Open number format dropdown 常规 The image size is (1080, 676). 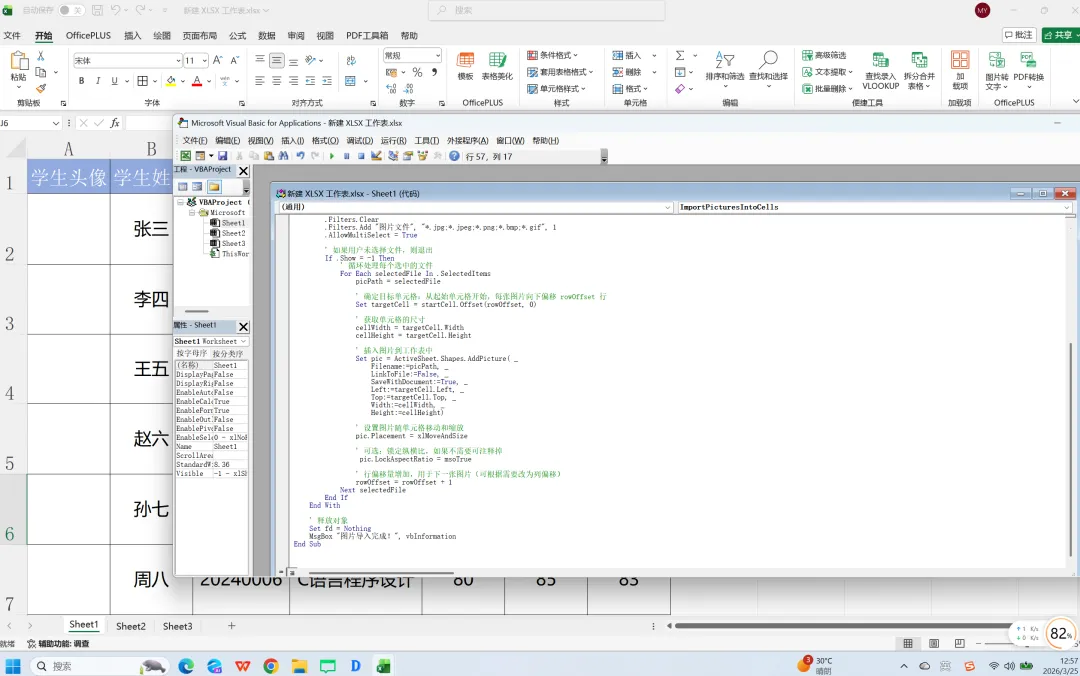(x=437, y=55)
